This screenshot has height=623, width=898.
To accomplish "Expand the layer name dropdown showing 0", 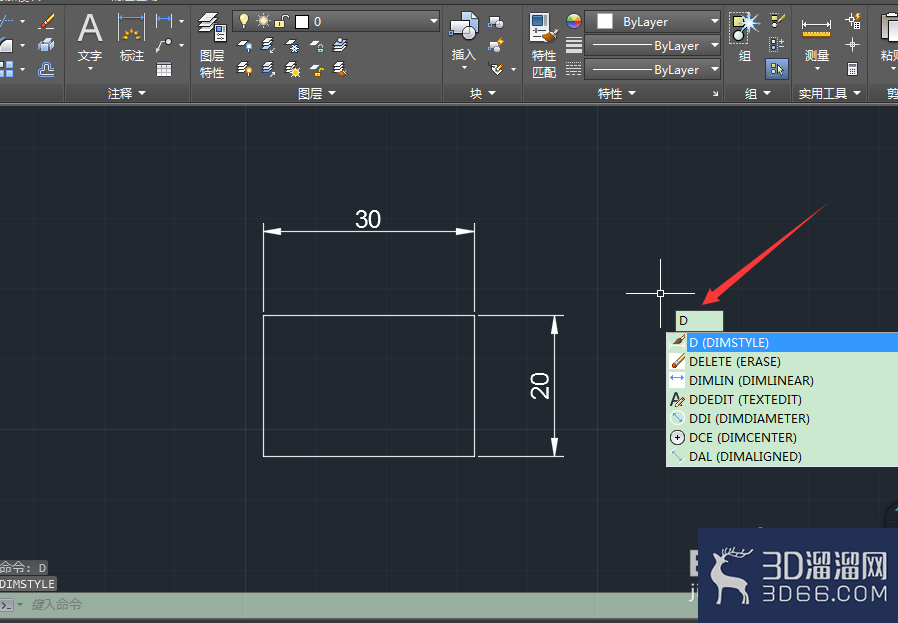I will click(x=336, y=22).
